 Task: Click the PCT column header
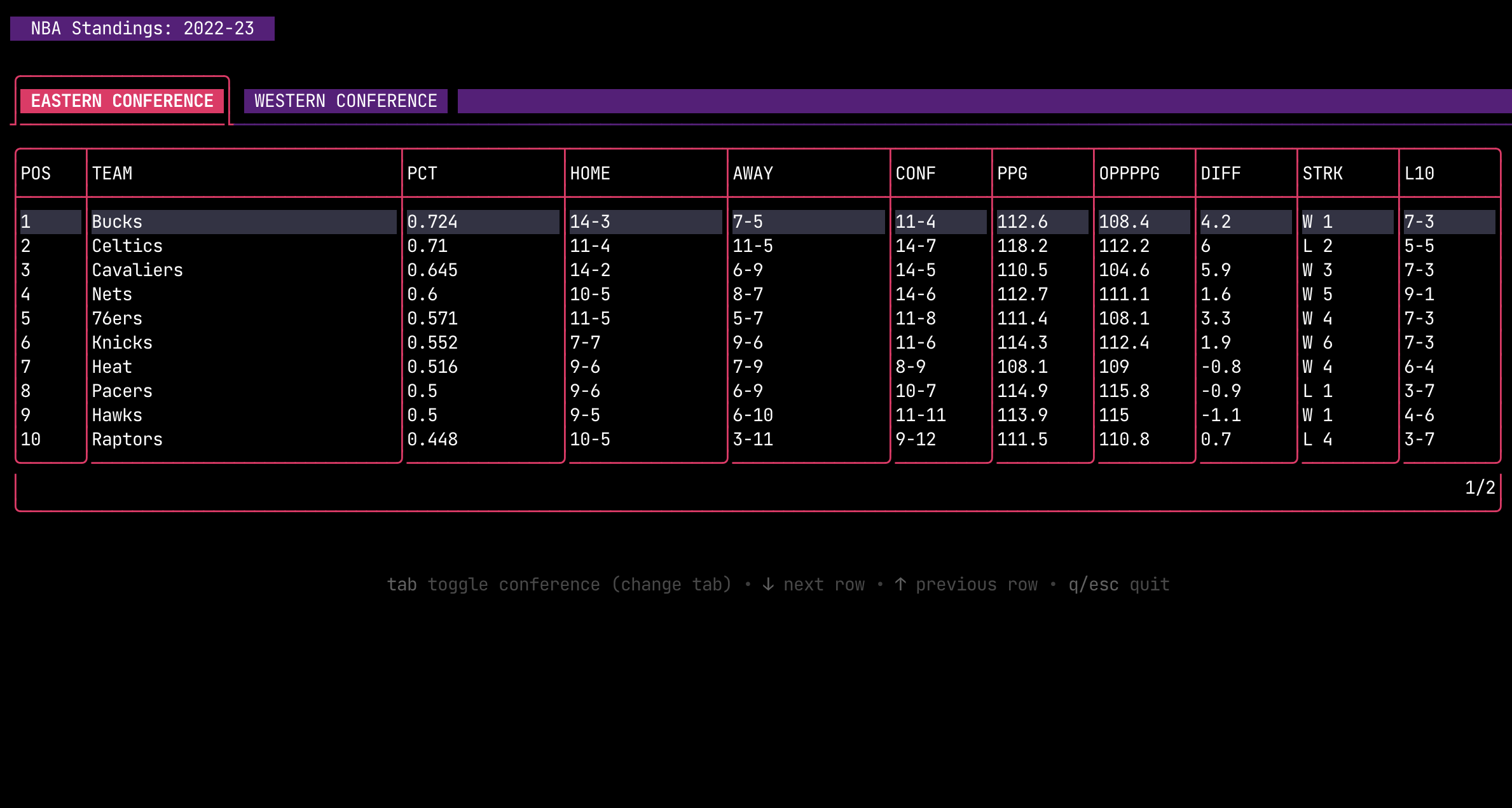pyautogui.click(x=422, y=174)
